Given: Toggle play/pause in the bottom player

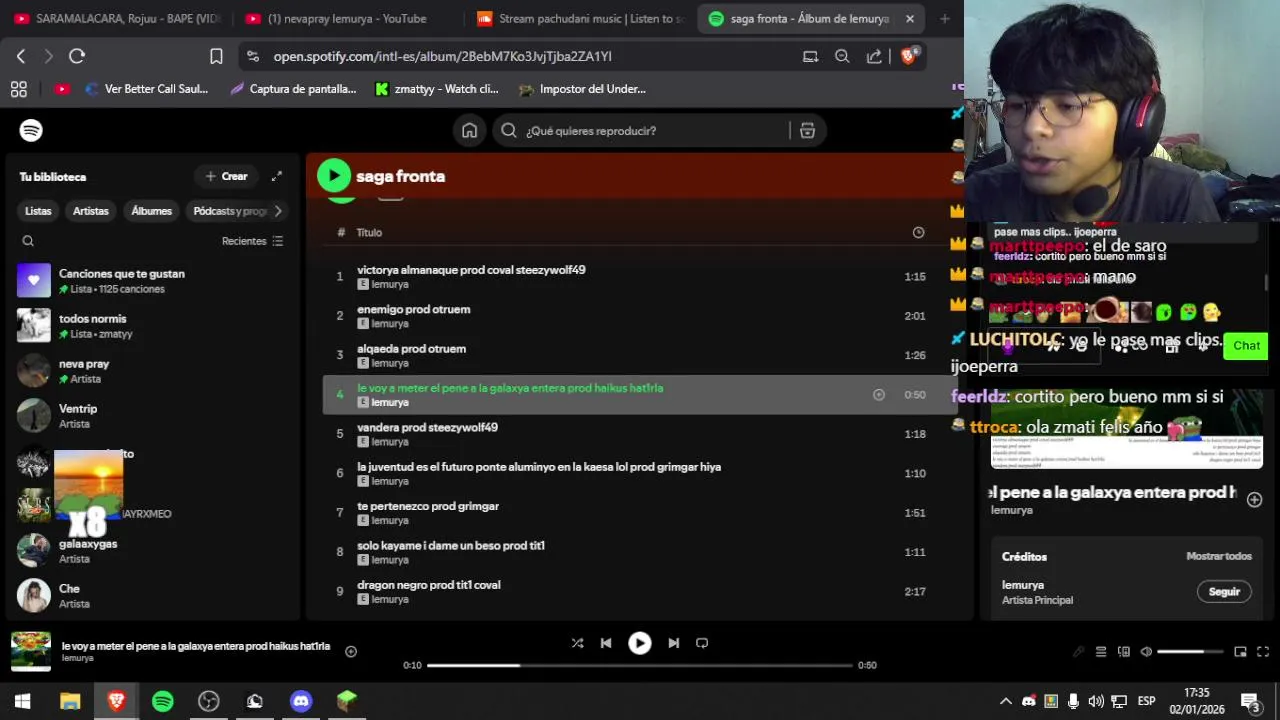Looking at the screenshot, I should click(x=640, y=643).
